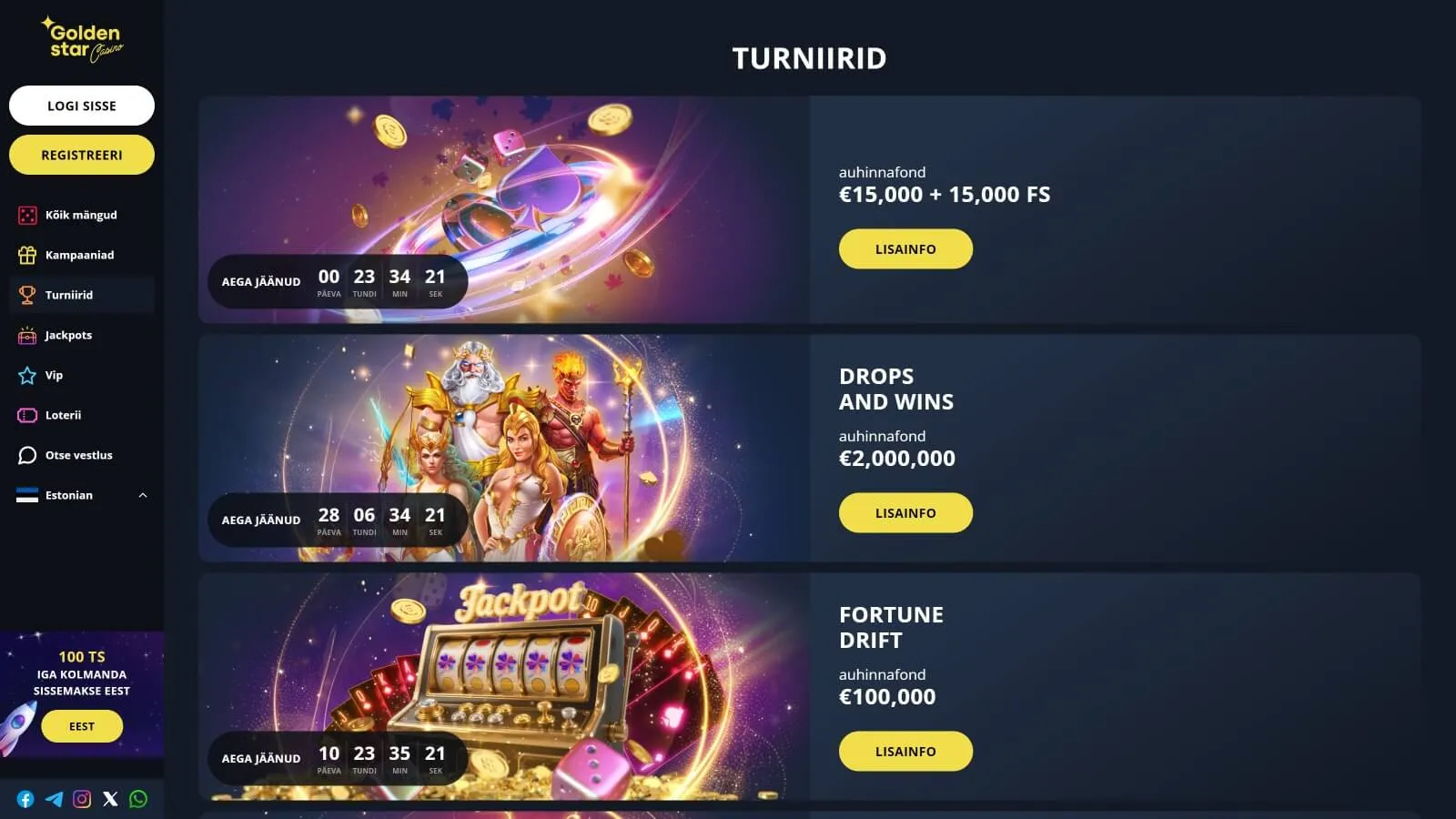Screen dimensions: 1456x819
Task: Click the star icon beside Vip
Action: coord(27,375)
